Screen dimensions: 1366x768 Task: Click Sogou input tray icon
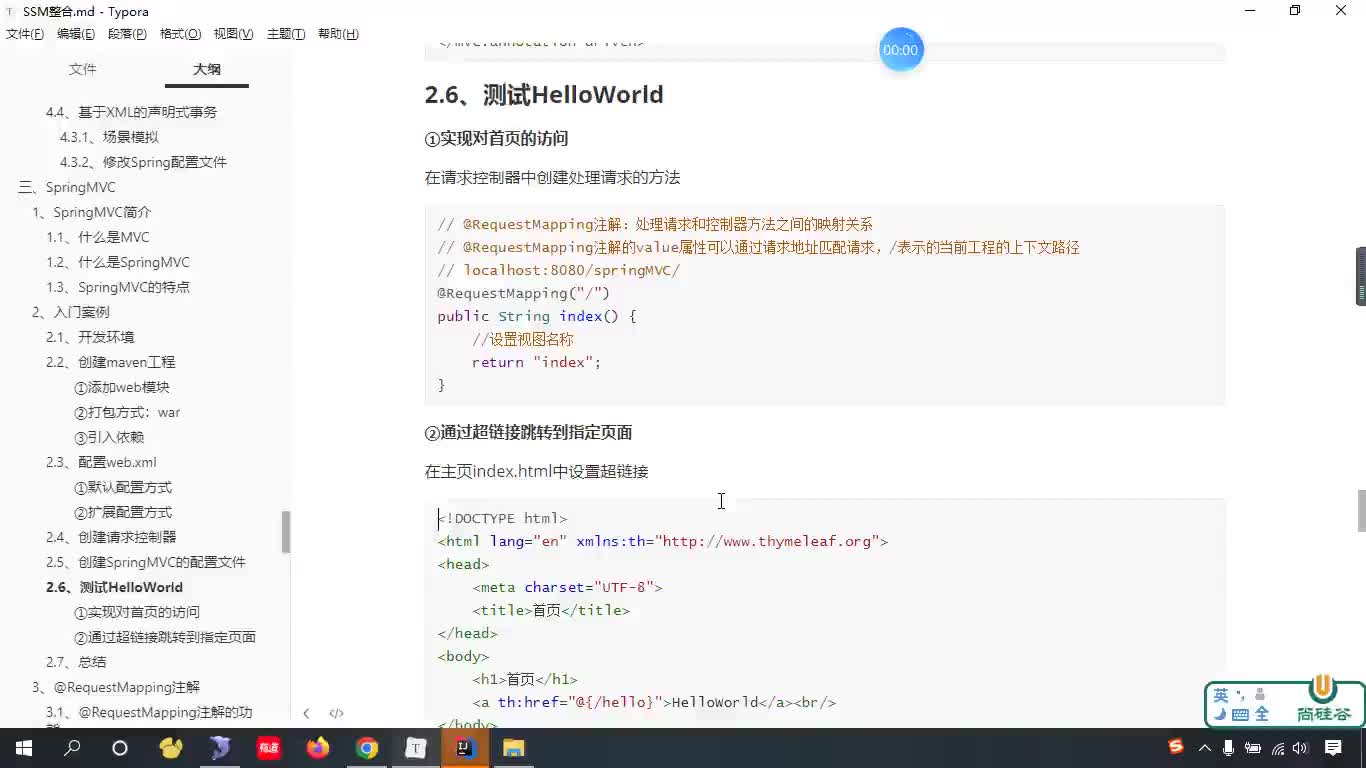pyautogui.click(x=1176, y=747)
